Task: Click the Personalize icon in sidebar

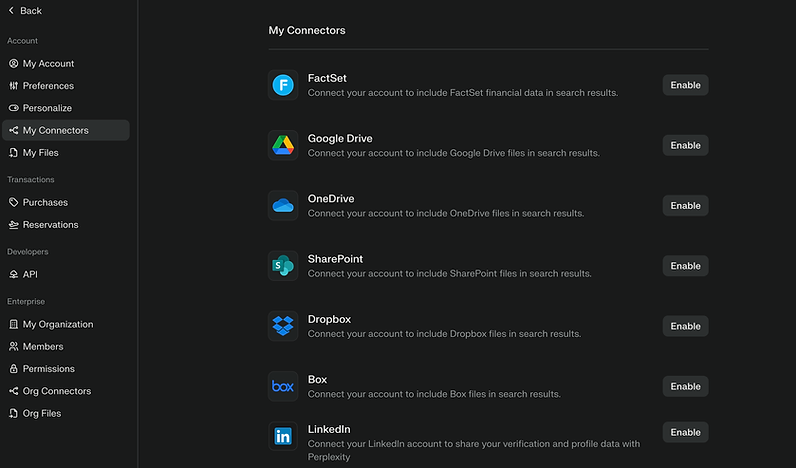Action: (14, 108)
